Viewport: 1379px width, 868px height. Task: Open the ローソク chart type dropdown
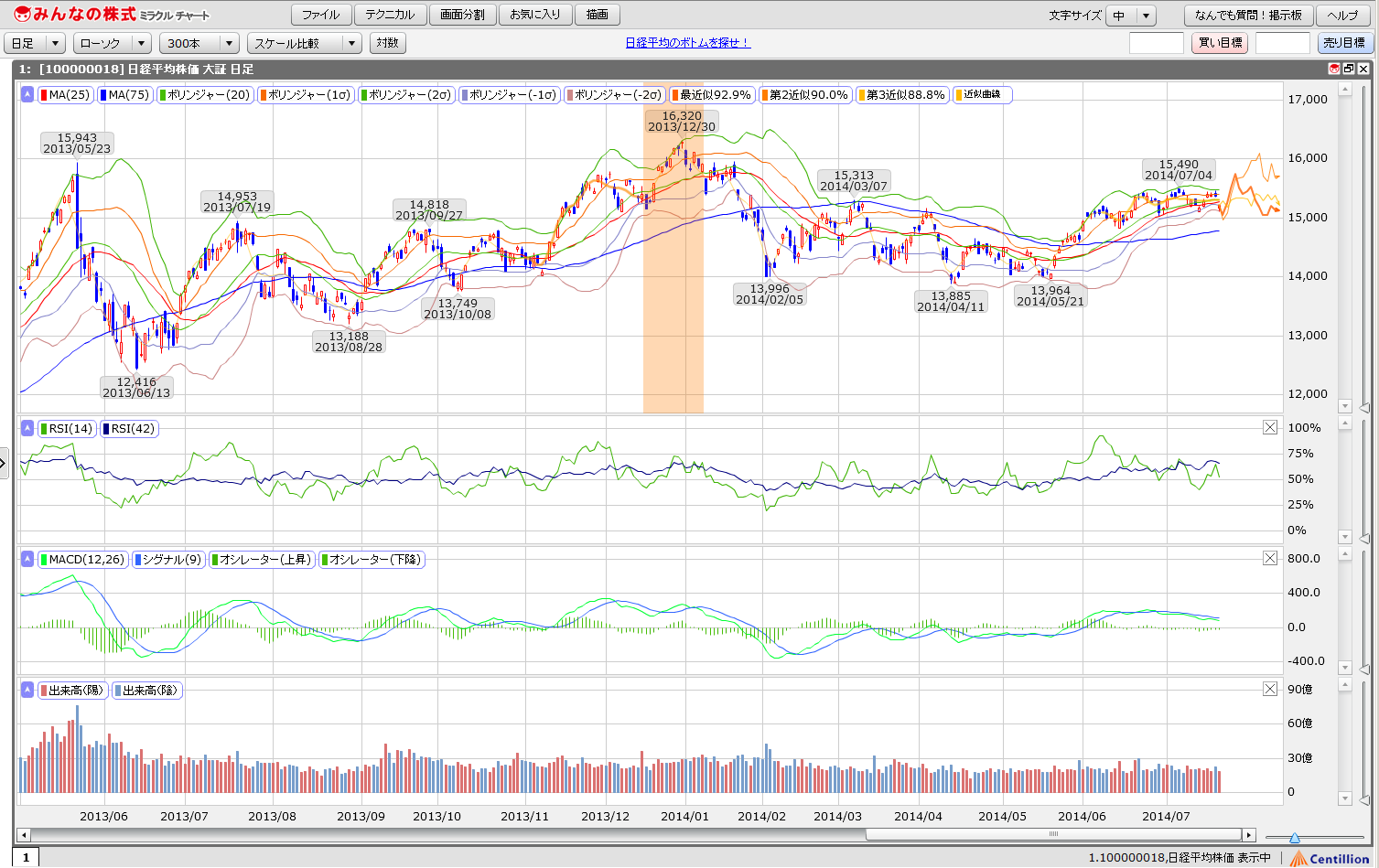tap(113, 43)
